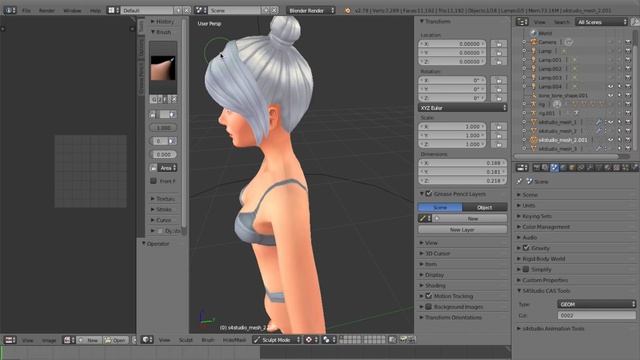
Task: Click the outliner editor type icon
Action: click(522, 22)
